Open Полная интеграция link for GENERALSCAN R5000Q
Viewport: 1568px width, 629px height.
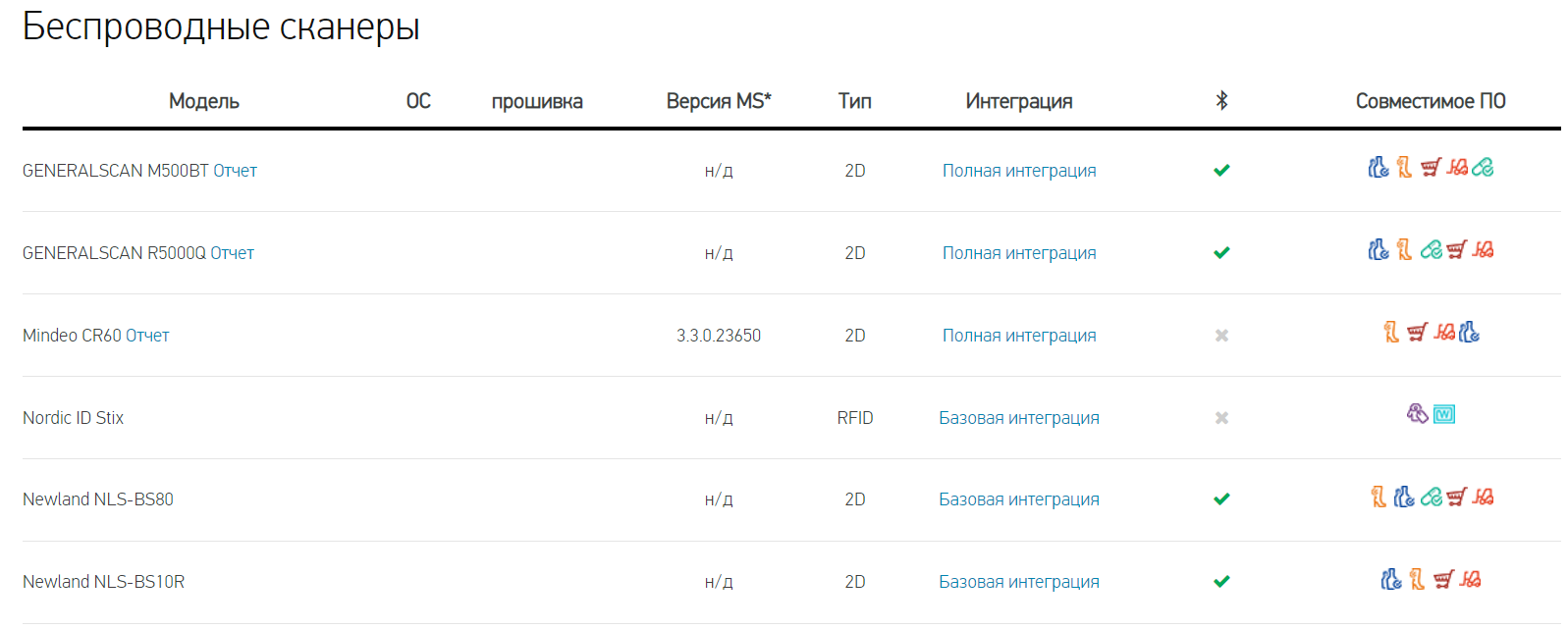pos(1019,253)
